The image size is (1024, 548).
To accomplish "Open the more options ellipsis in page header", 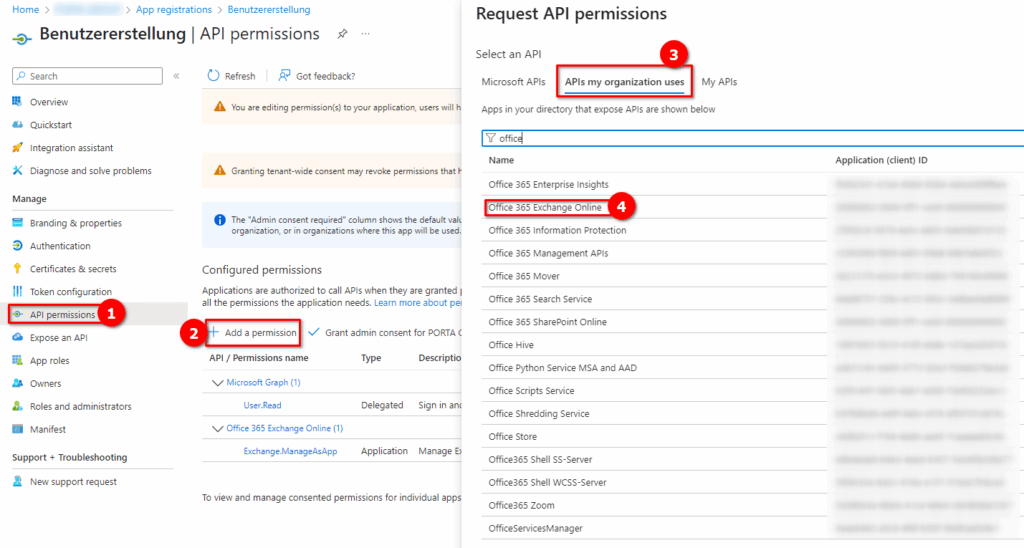I will [366, 34].
